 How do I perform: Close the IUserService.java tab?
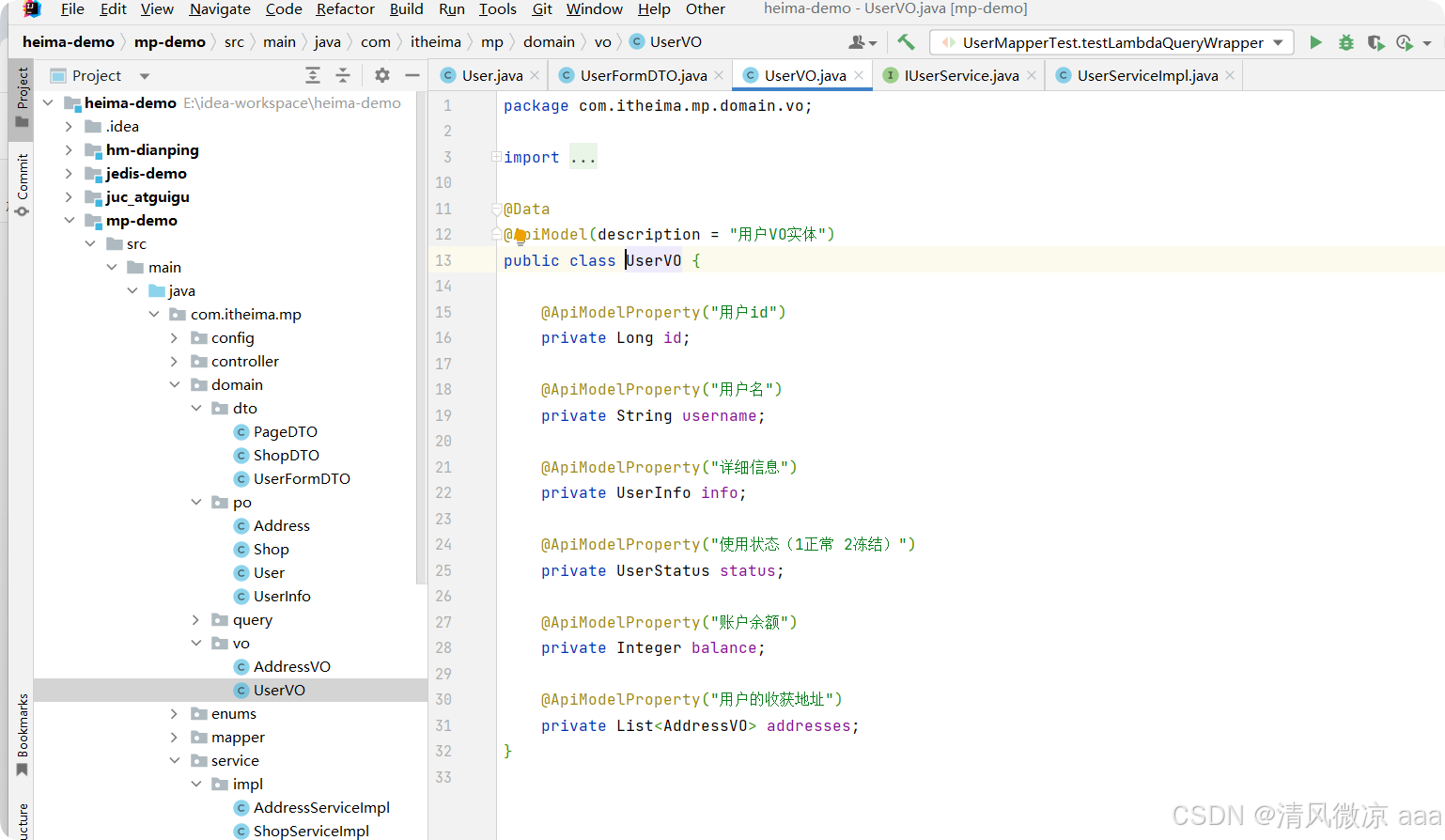tap(1031, 75)
